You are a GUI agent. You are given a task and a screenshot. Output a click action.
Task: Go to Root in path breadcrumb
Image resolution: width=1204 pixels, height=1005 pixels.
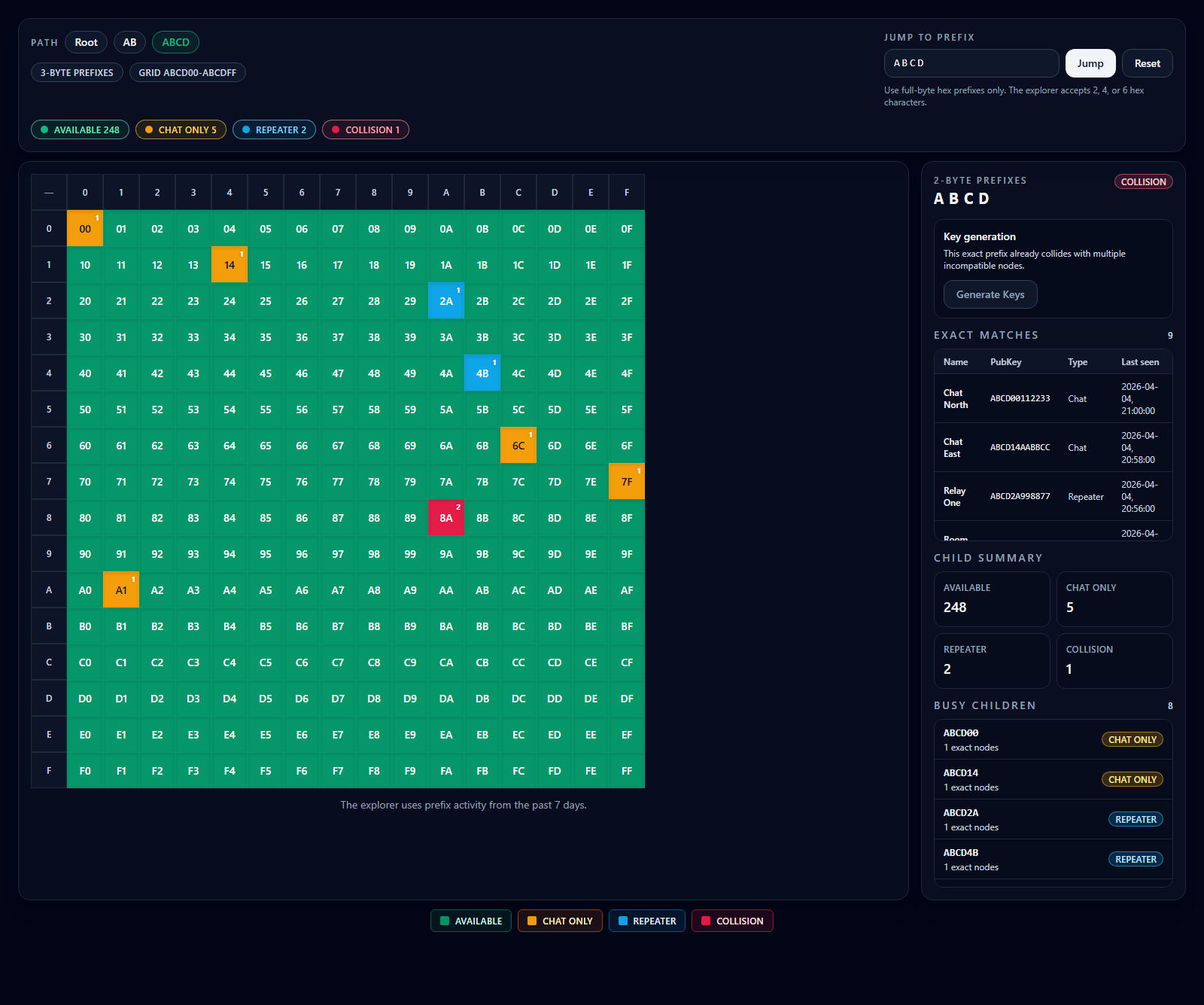[x=86, y=42]
